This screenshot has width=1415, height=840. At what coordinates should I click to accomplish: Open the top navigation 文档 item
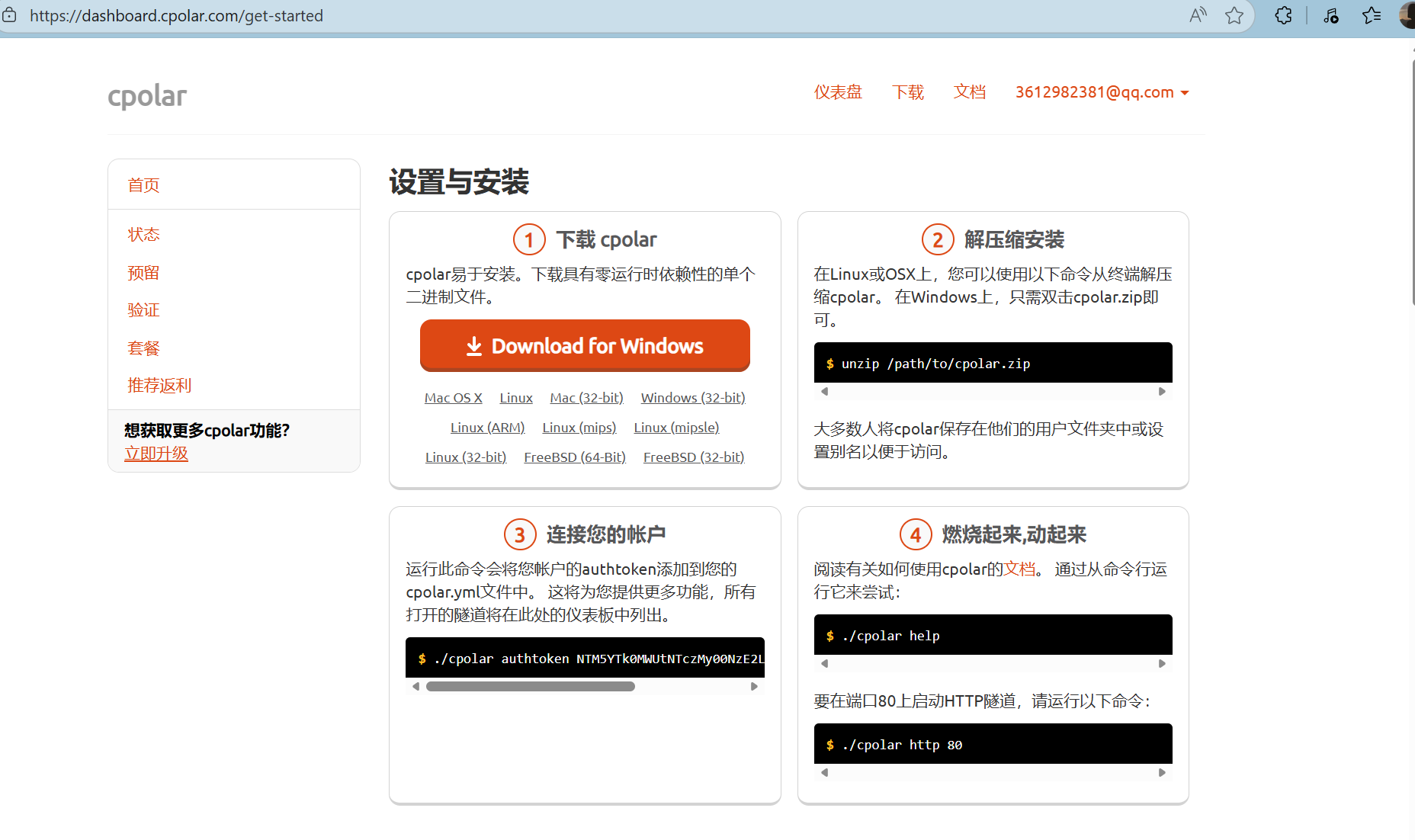[x=970, y=92]
